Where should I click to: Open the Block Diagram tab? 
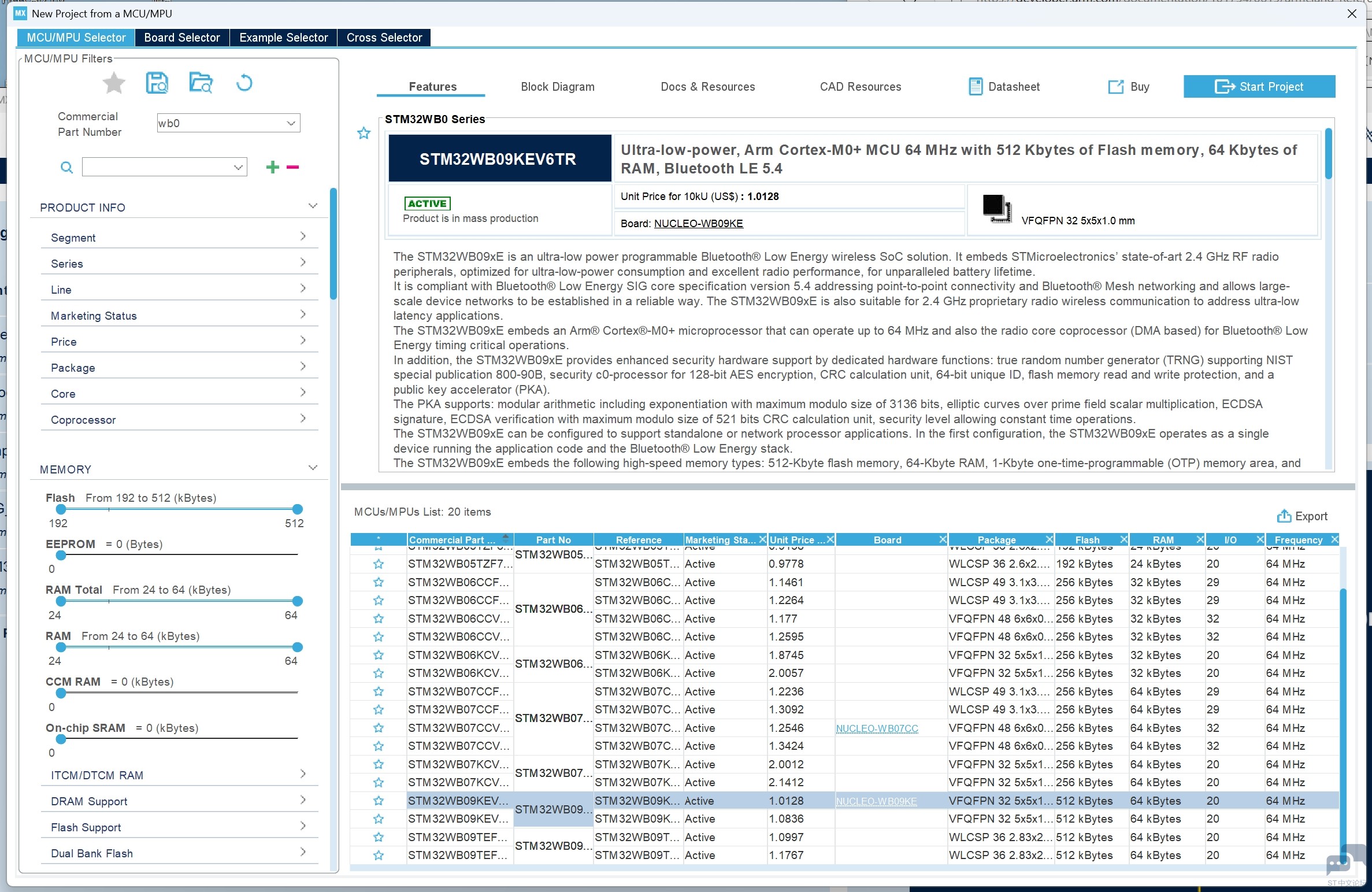[x=558, y=87]
